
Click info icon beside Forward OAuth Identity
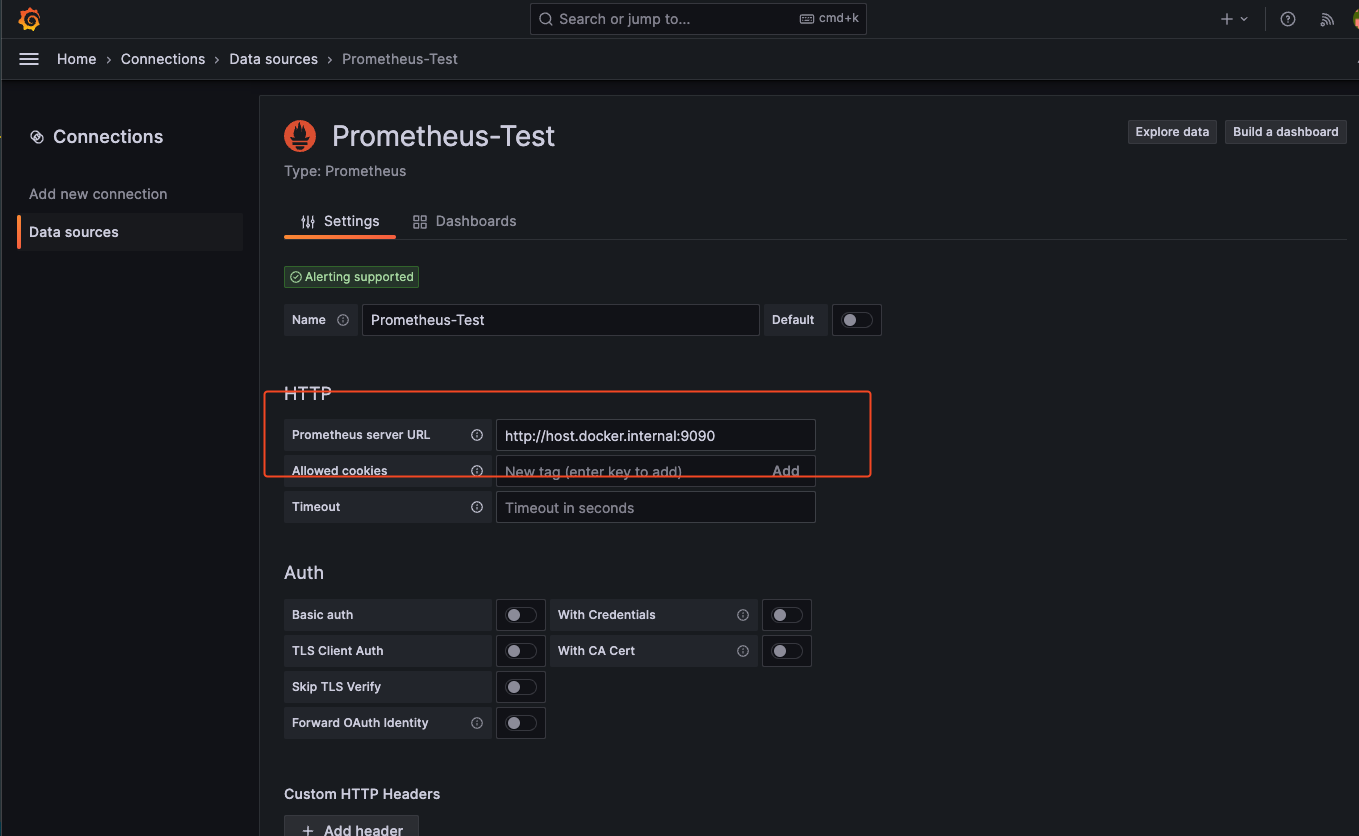(477, 723)
